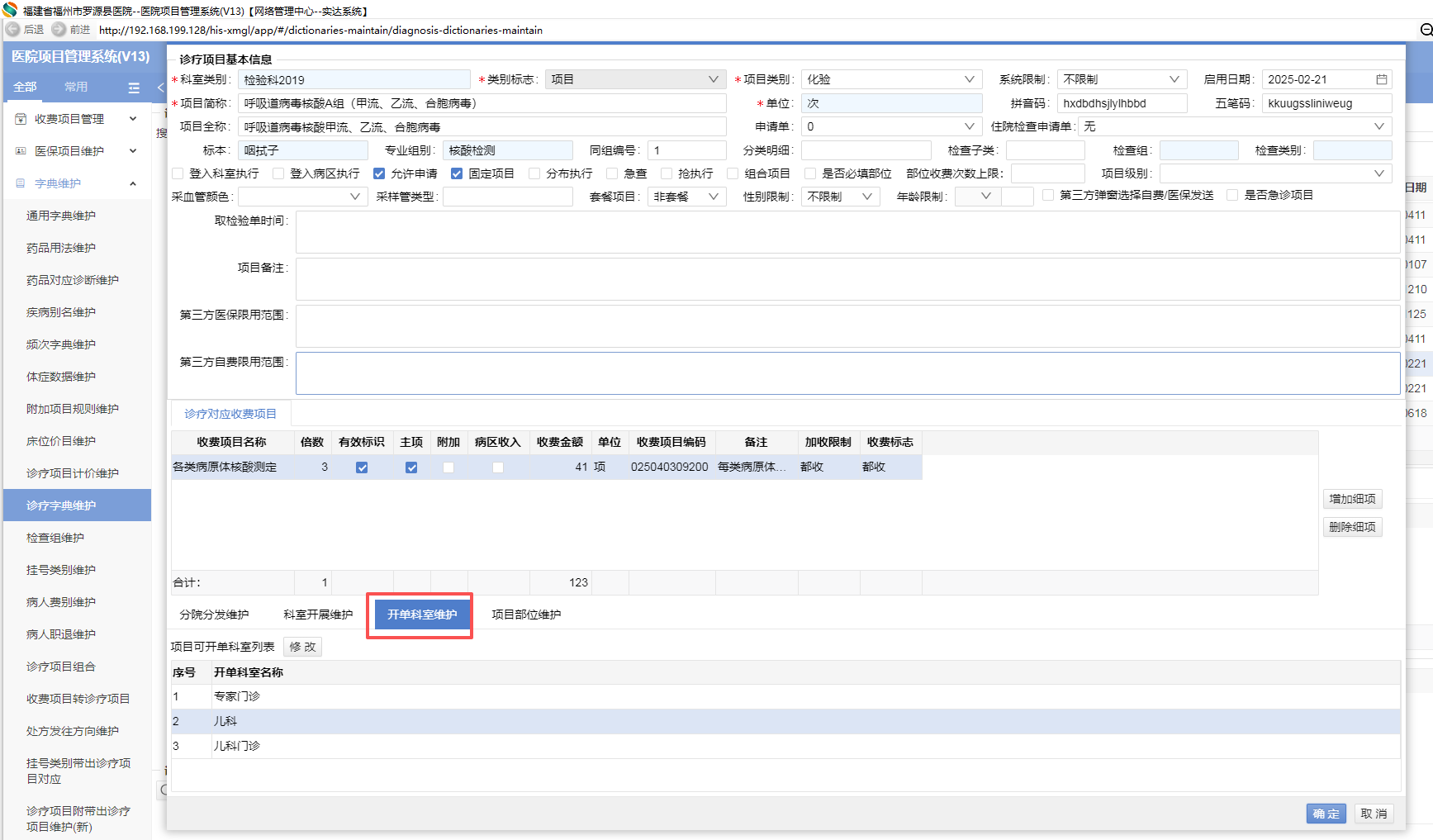The image size is (1433, 840).
Task: Open the 申请单 dropdown
Action: pyautogui.click(x=891, y=126)
